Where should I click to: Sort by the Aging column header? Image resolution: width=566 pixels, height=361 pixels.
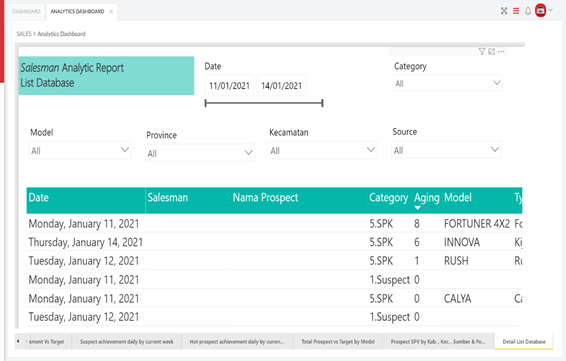click(x=426, y=198)
